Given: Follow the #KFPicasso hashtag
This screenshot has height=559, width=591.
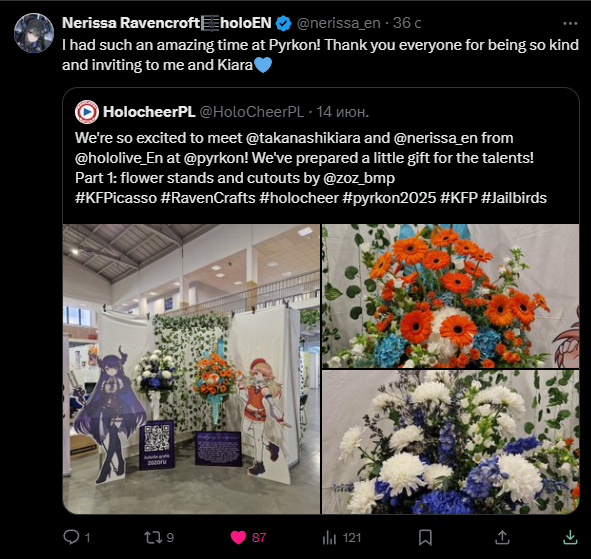Looking at the screenshot, I should pyautogui.click(x=116, y=198).
